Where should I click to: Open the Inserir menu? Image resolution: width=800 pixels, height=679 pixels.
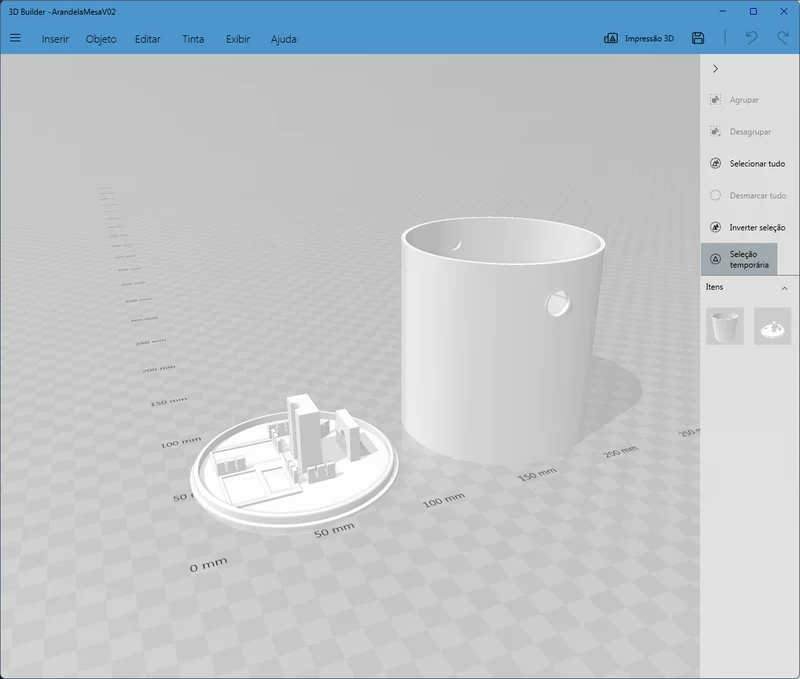(55, 39)
